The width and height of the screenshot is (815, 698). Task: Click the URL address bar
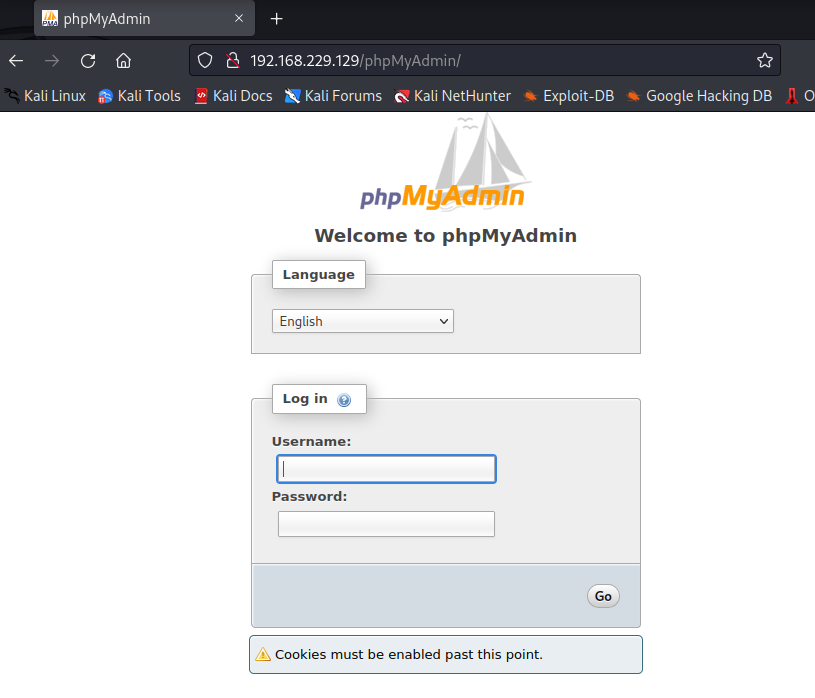click(x=484, y=60)
